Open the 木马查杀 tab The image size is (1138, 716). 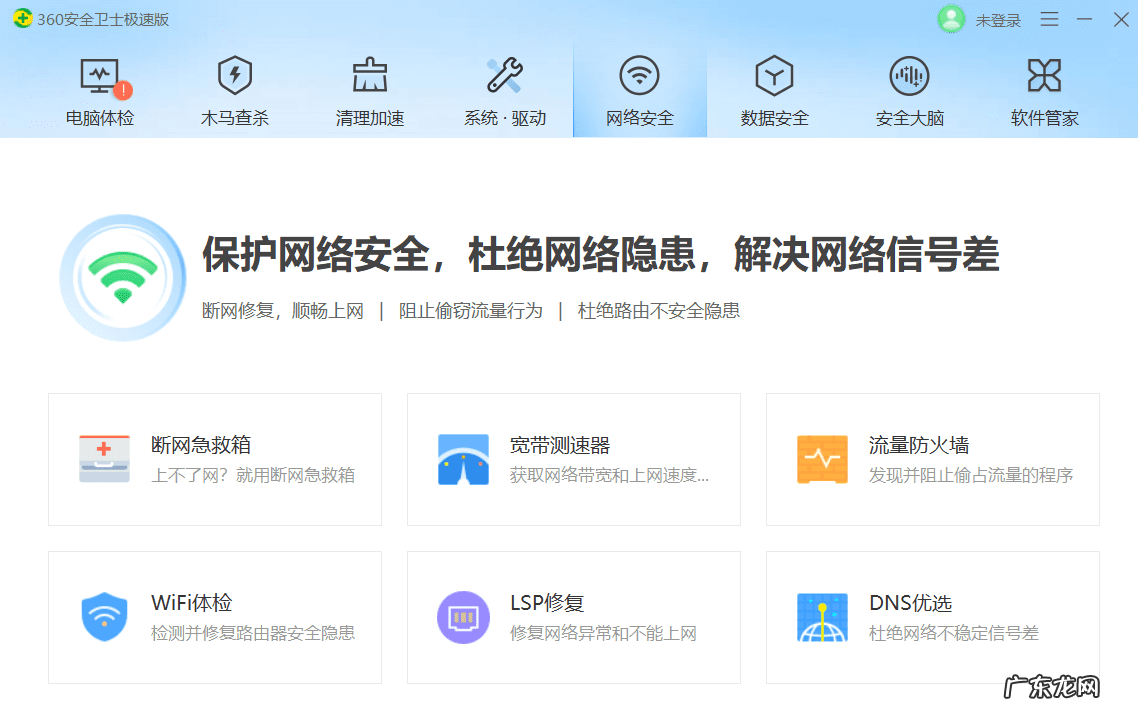pyautogui.click(x=234, y=90)
